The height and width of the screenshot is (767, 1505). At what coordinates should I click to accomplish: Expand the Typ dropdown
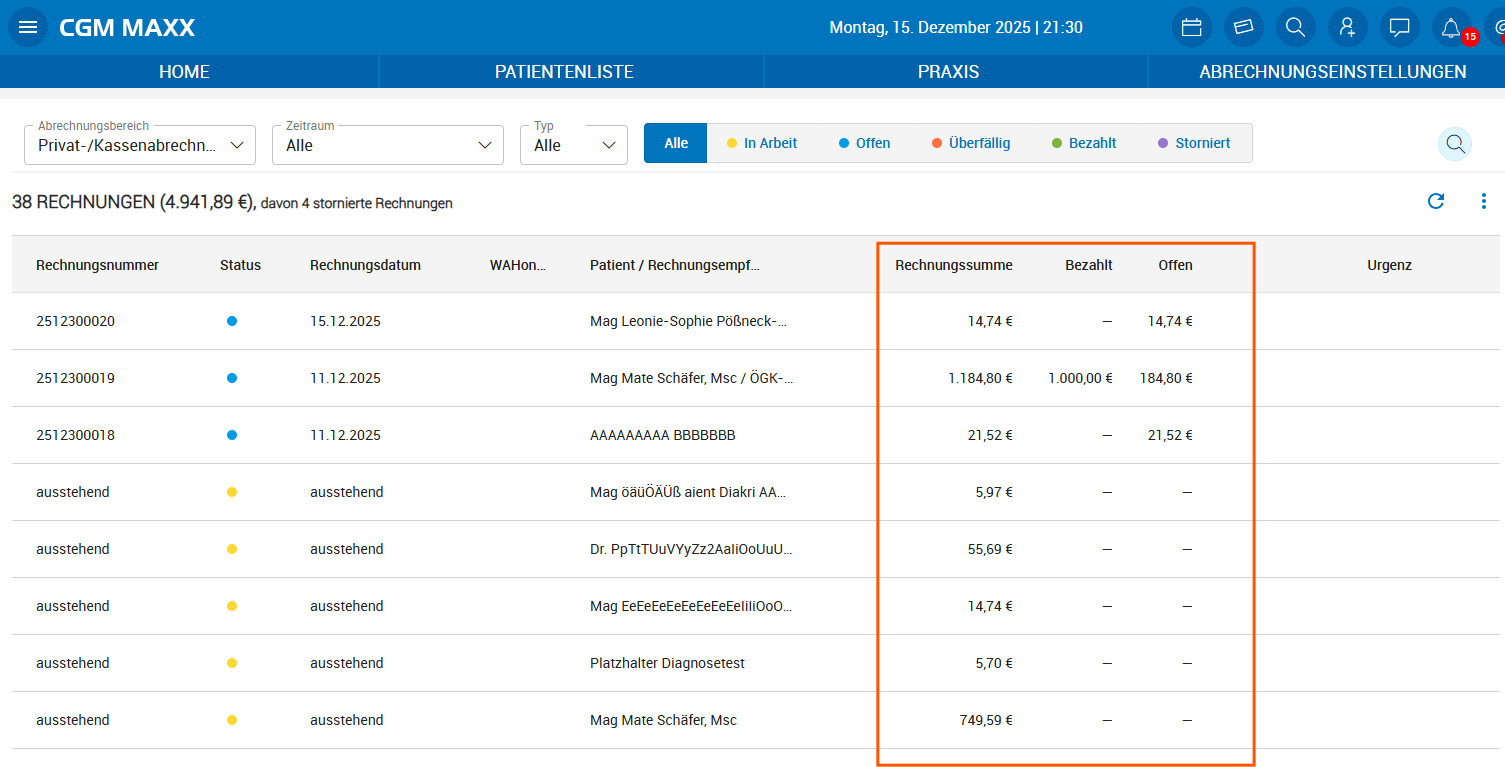pos(573,145)
